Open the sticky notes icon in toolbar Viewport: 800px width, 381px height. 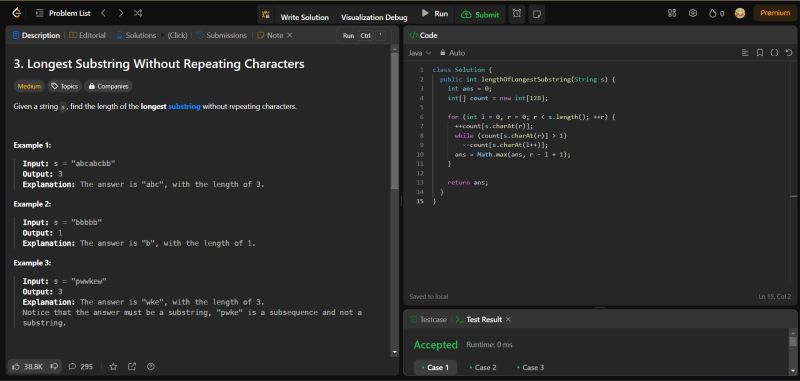(536, 14)
